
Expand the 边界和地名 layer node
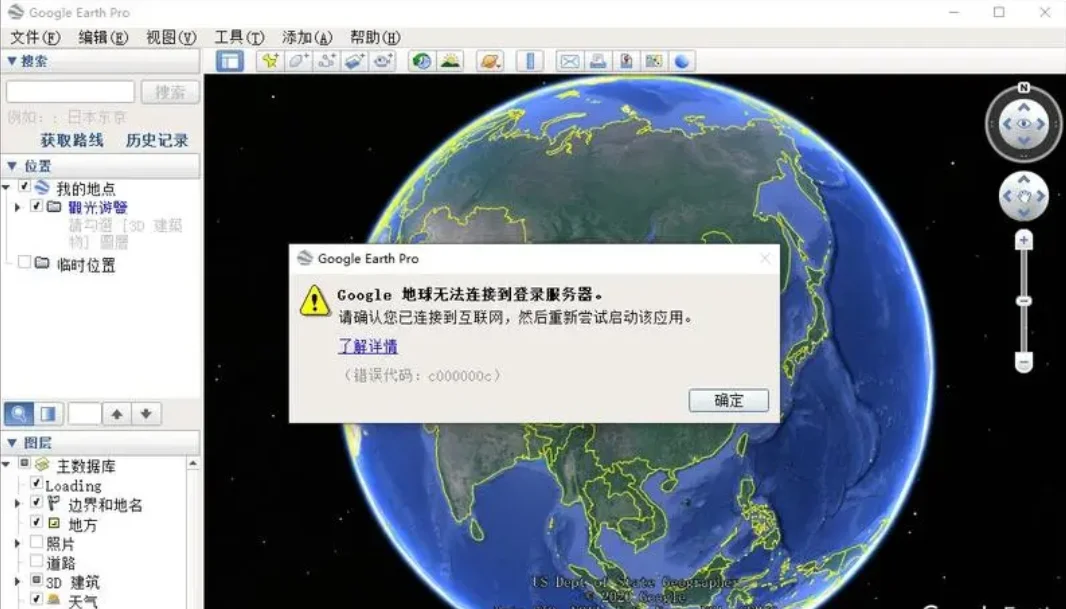[x=18, y=504]
